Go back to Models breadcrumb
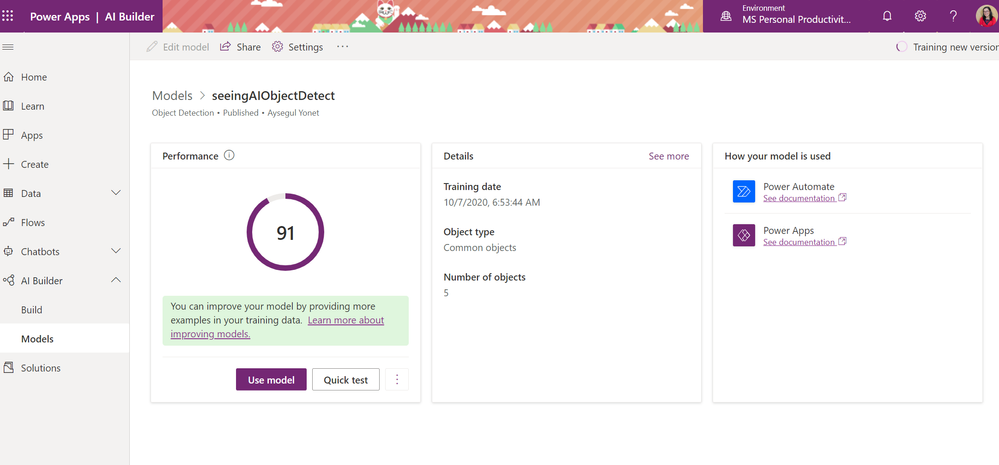Viewport: 999px width, 465px height. [x=172, y=96]
